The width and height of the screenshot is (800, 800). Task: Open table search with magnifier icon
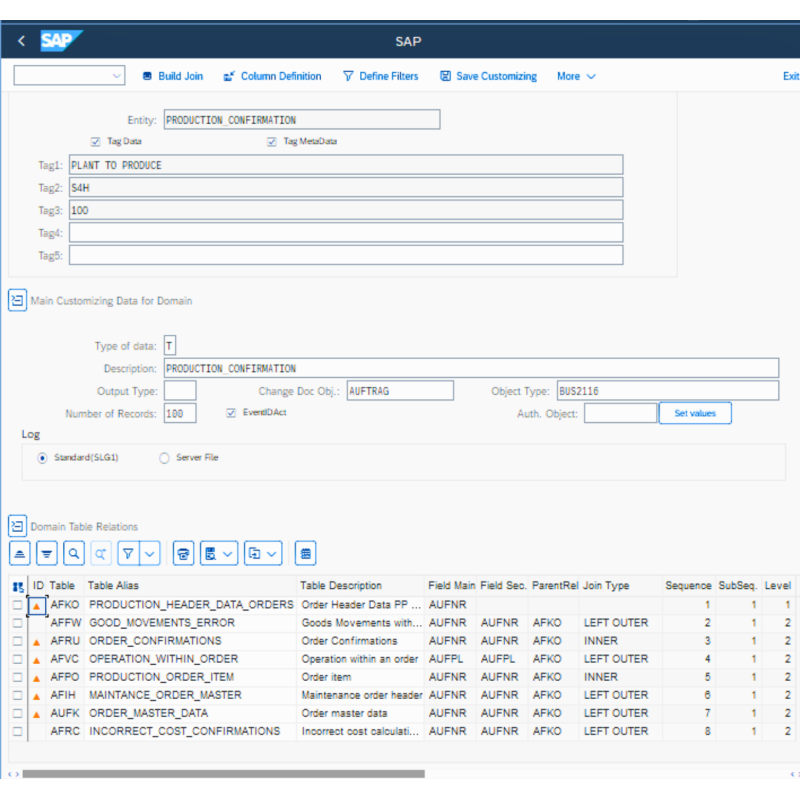pos(74,553)
